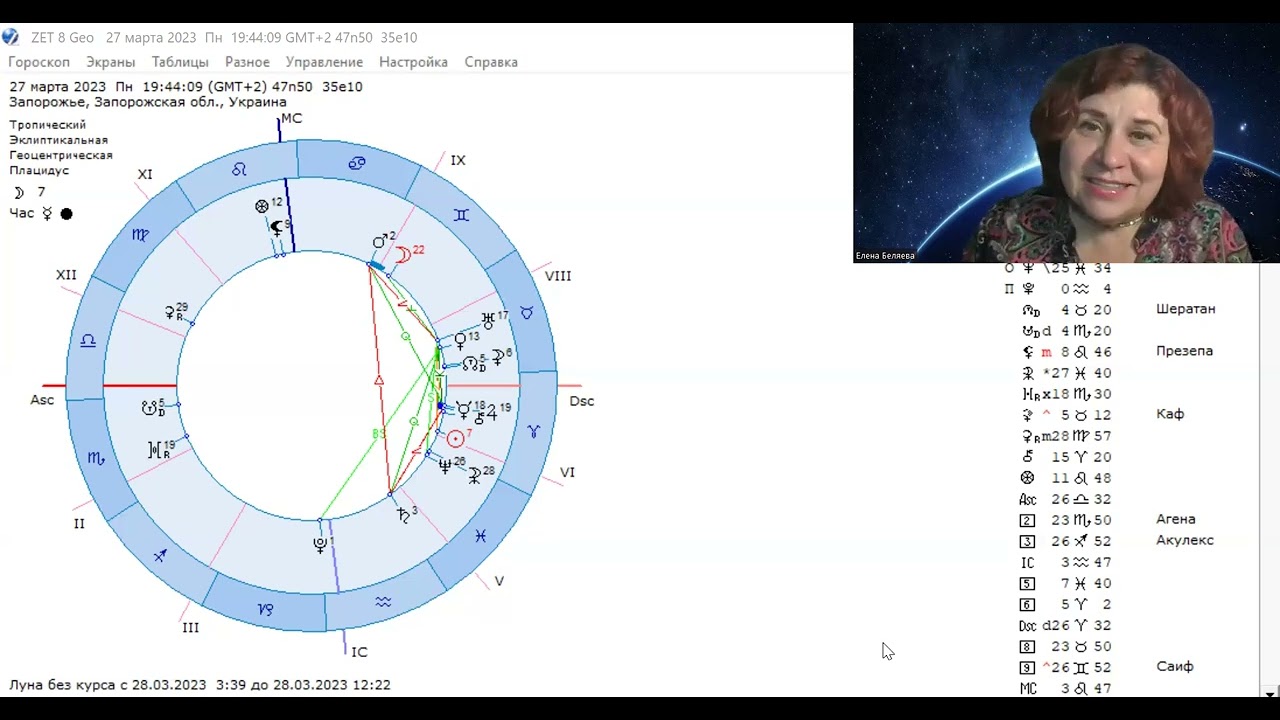Click the 'Луна без курса' status text

click(200, 685)
